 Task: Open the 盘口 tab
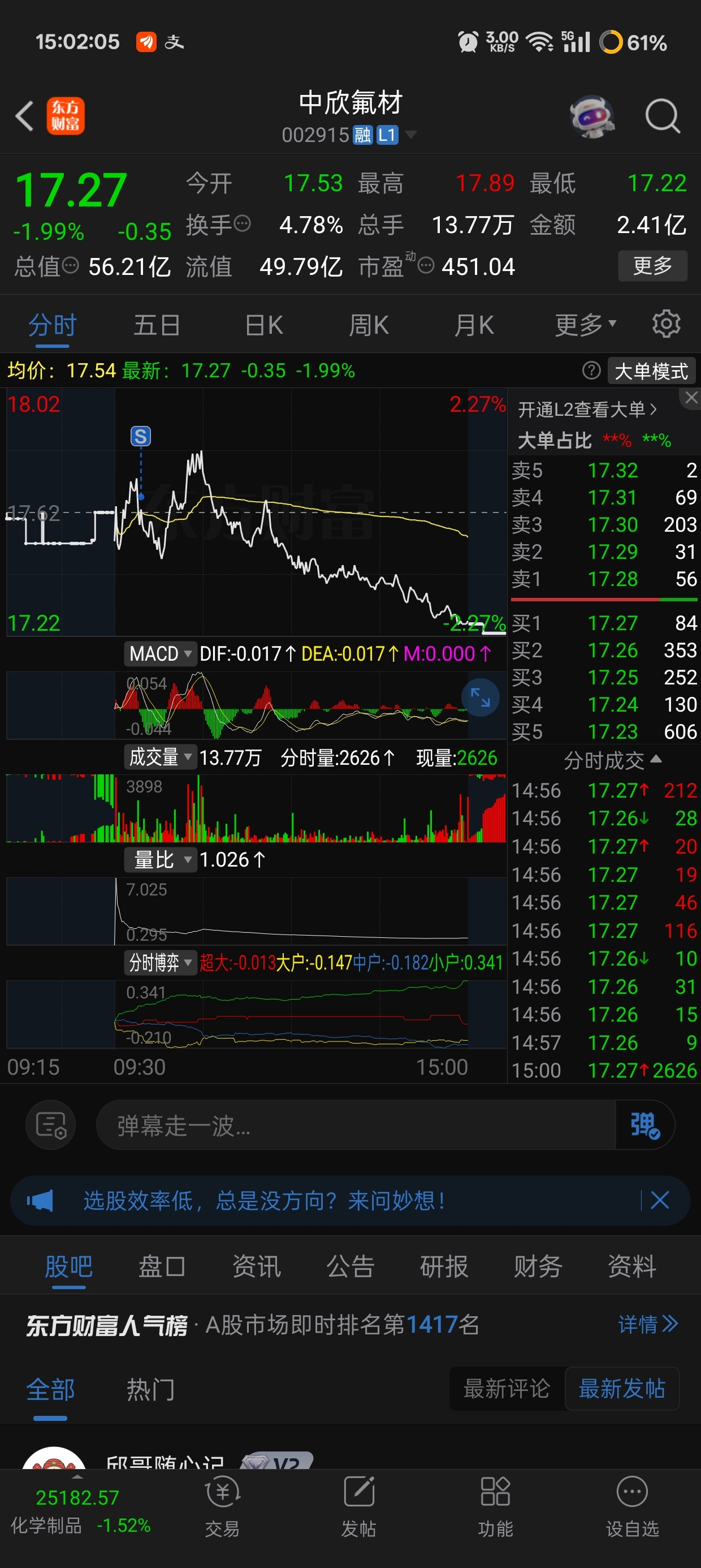pyautogui.click(x=162, y=1267)
